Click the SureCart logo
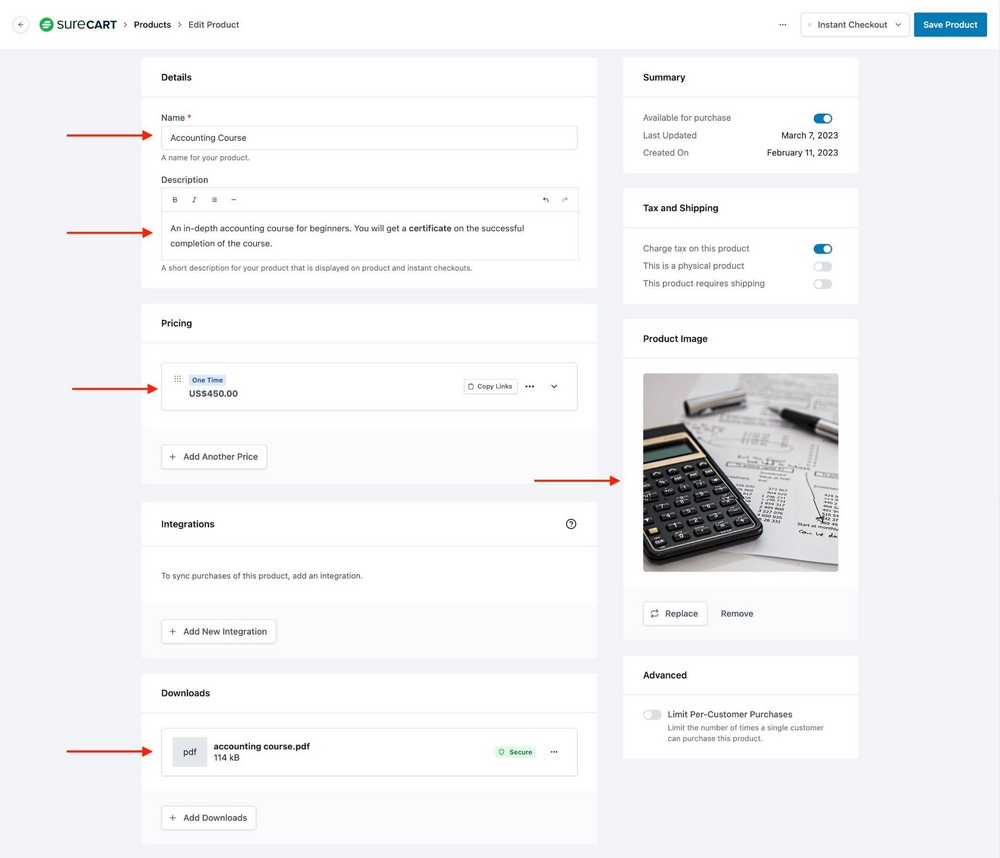Image resolution: width=1000 pixels, height=858 pixels. click(x=77, y=24)
